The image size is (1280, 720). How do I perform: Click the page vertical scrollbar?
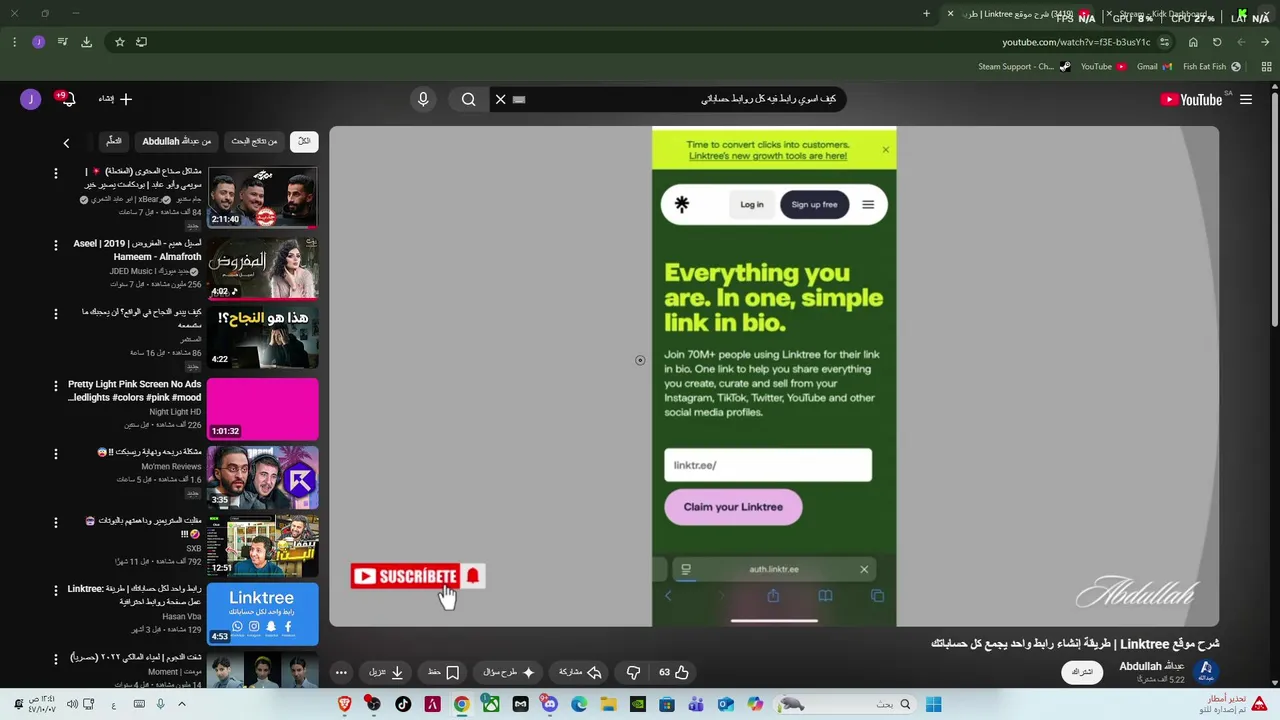[1274, 210]
